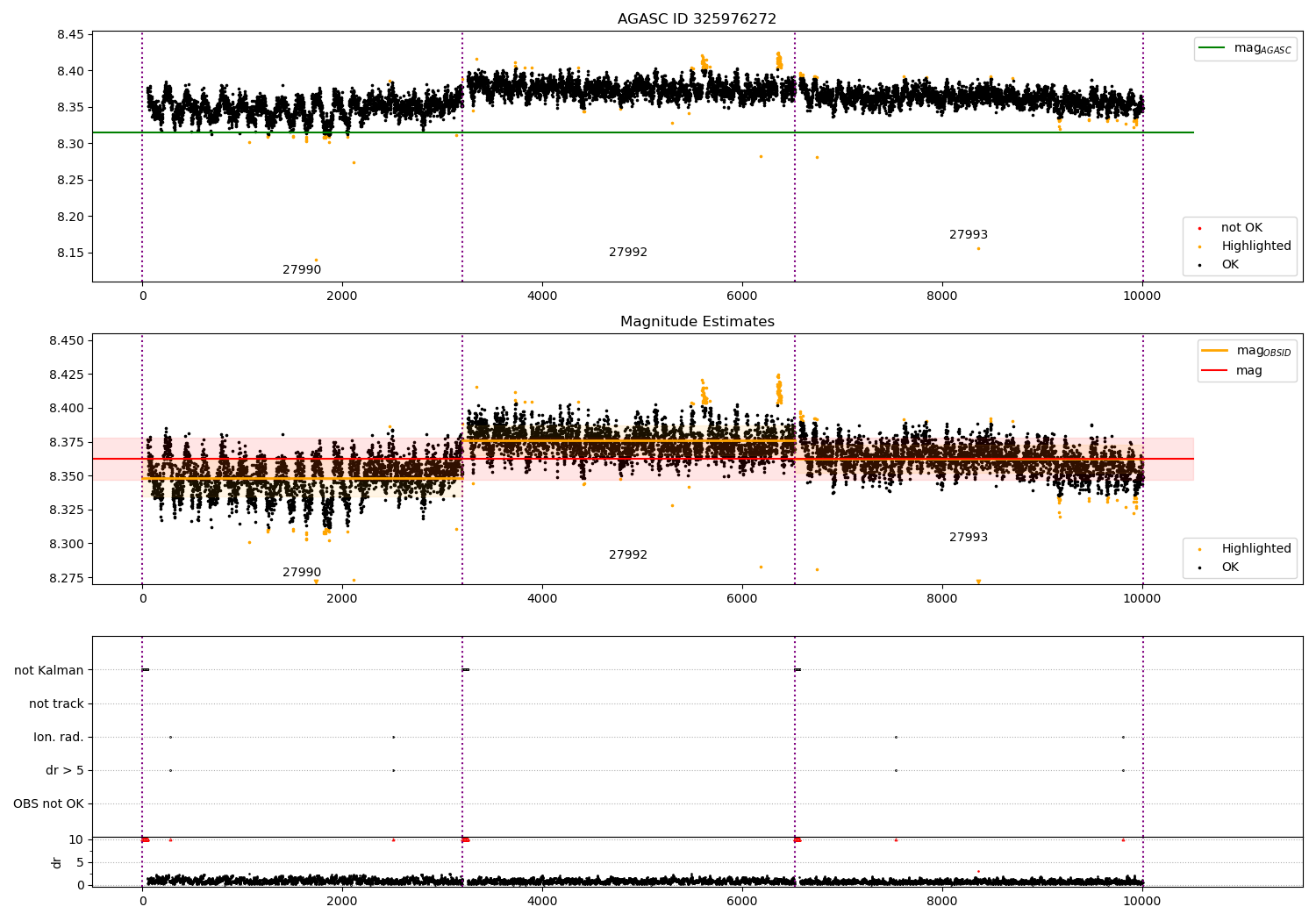
Task: Click the 'dr' y-axis label in bottom panel
Action: 57,862
